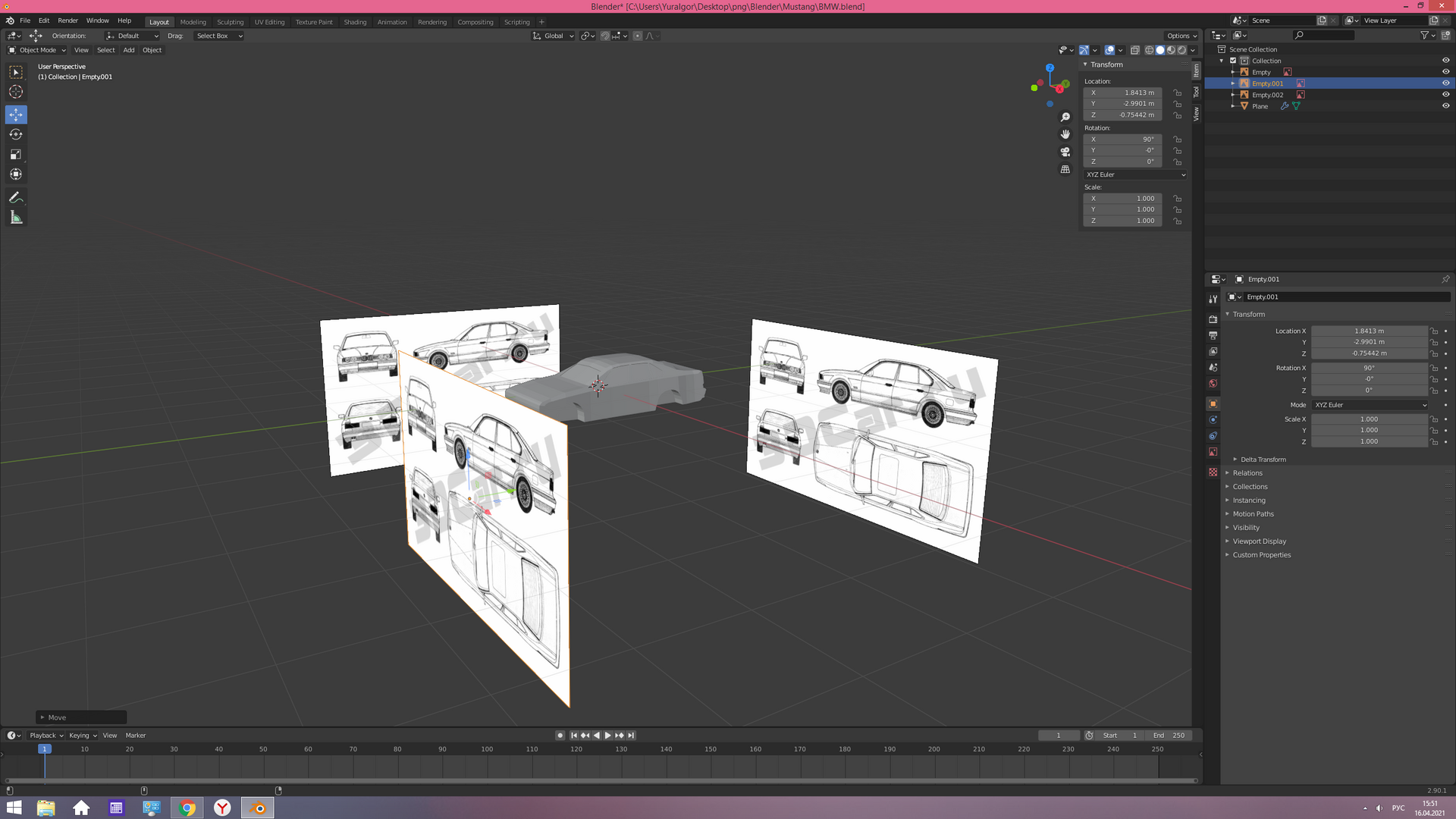Toggle the auto keying record button
This screenshot has width=1456, height=819.
[560, 736]
